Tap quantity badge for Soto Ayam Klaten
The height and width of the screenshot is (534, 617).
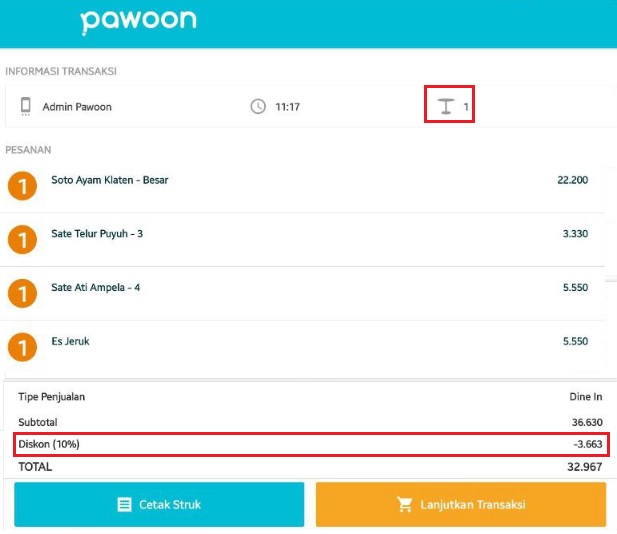[x=22, y=186]
